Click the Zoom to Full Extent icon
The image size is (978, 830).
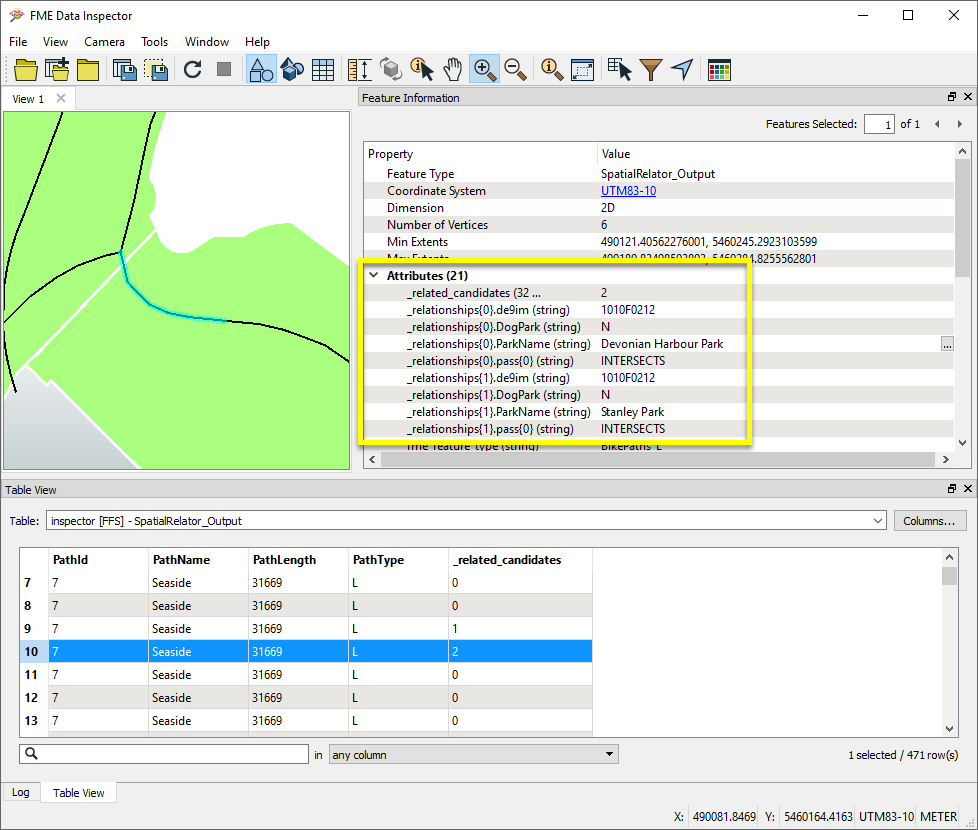coord(583,70)
